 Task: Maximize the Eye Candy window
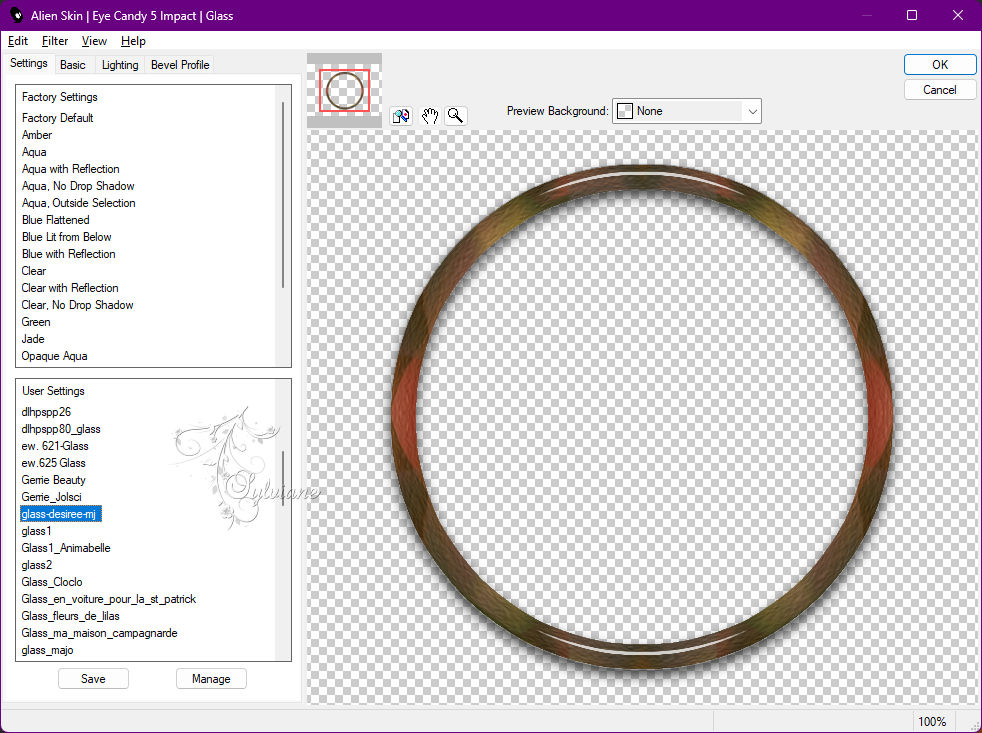pos(912,15)
